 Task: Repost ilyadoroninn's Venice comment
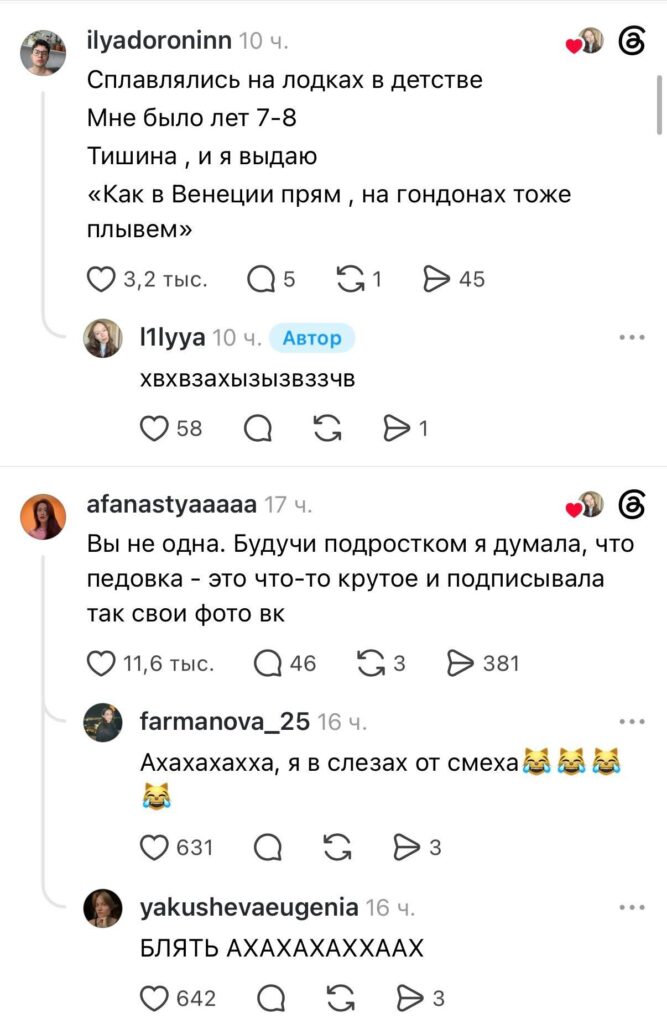pos(351,280)
